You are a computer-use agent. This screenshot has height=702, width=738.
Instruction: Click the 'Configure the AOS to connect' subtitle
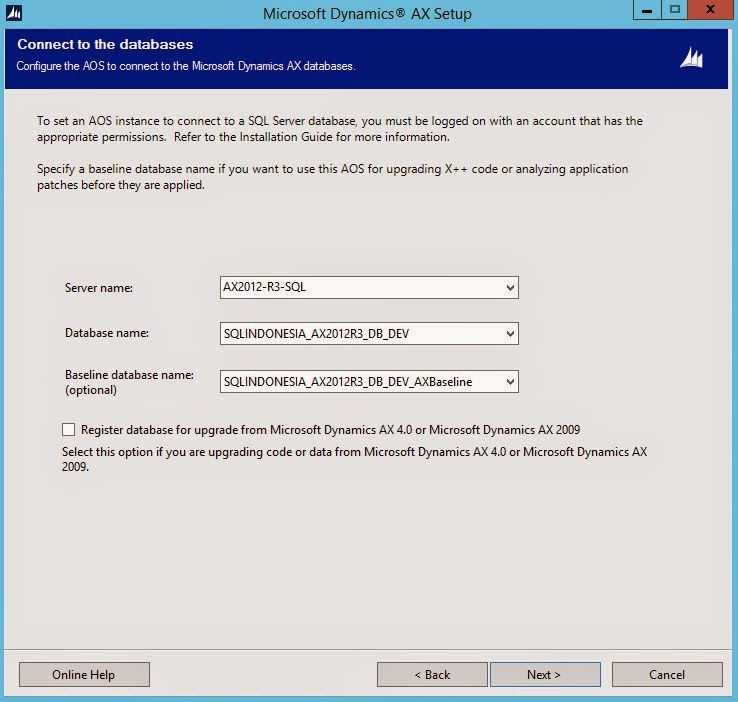(x=186, y=66)
